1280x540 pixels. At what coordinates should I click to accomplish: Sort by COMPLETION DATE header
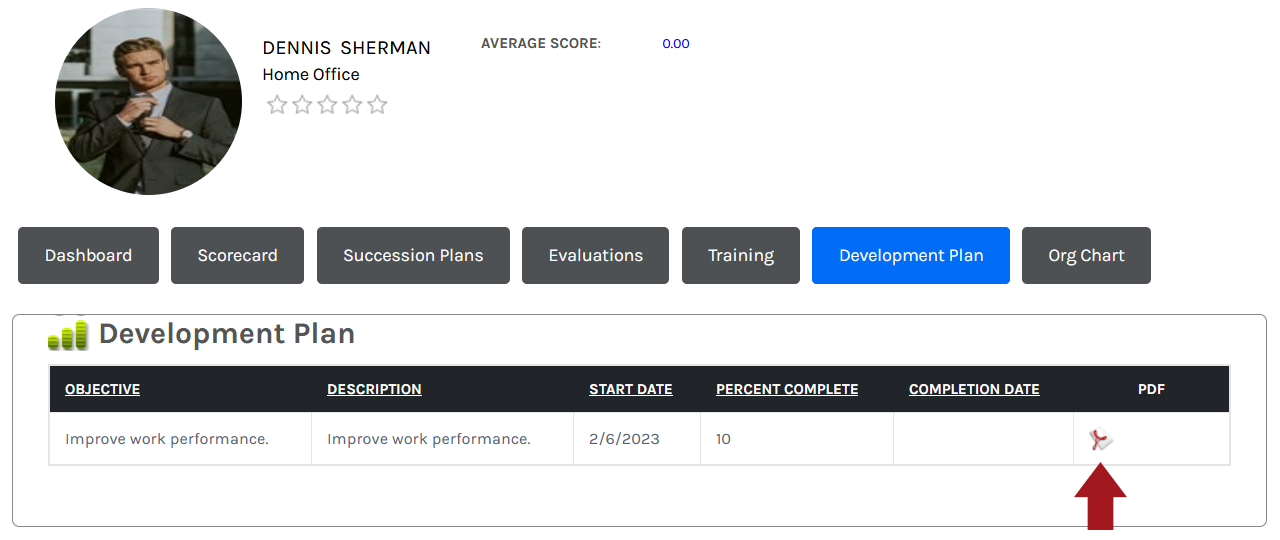(974, 389)
